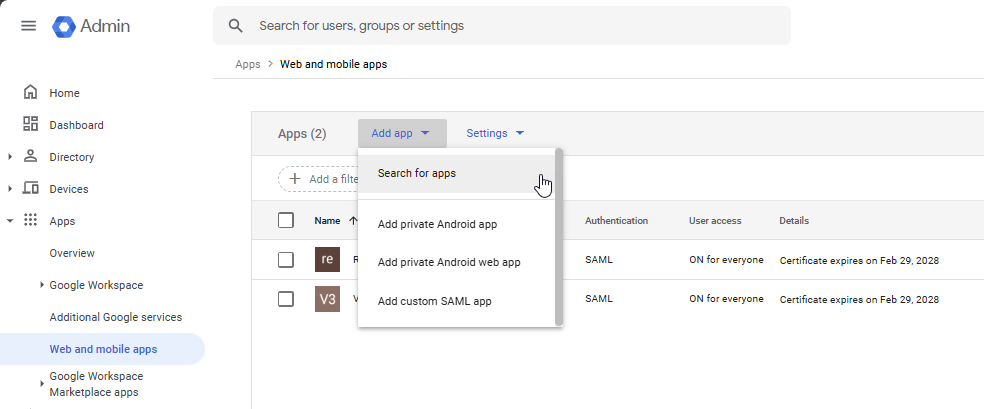Open Google Workspace sidebar item

click(96, 285)
